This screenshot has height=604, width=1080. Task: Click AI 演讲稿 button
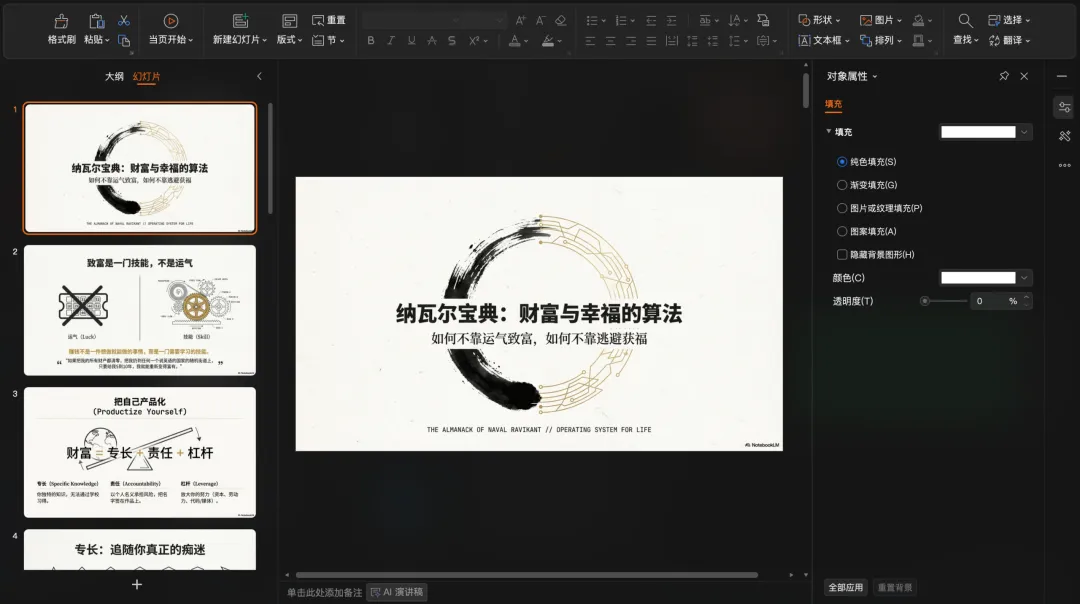[397, 592]
